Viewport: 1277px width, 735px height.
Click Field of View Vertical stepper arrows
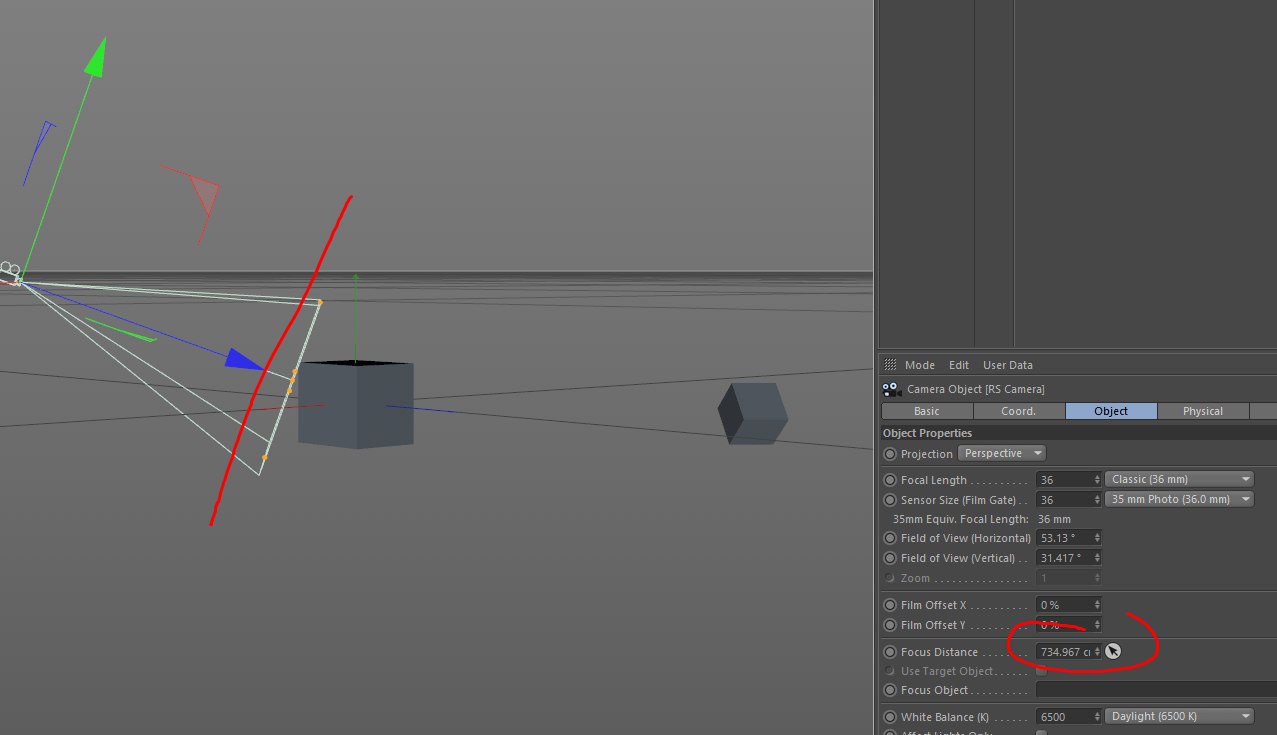[1098, 558]
